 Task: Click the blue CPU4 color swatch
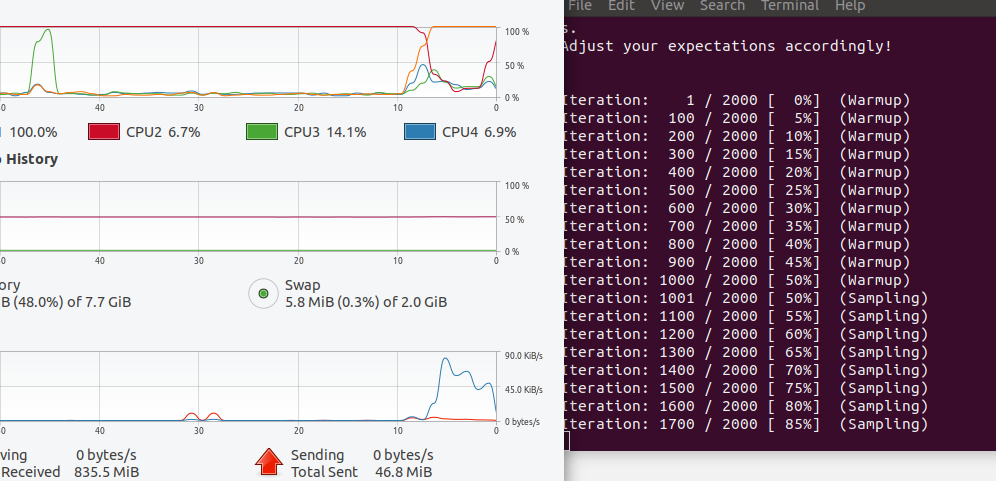coord(419,132)
